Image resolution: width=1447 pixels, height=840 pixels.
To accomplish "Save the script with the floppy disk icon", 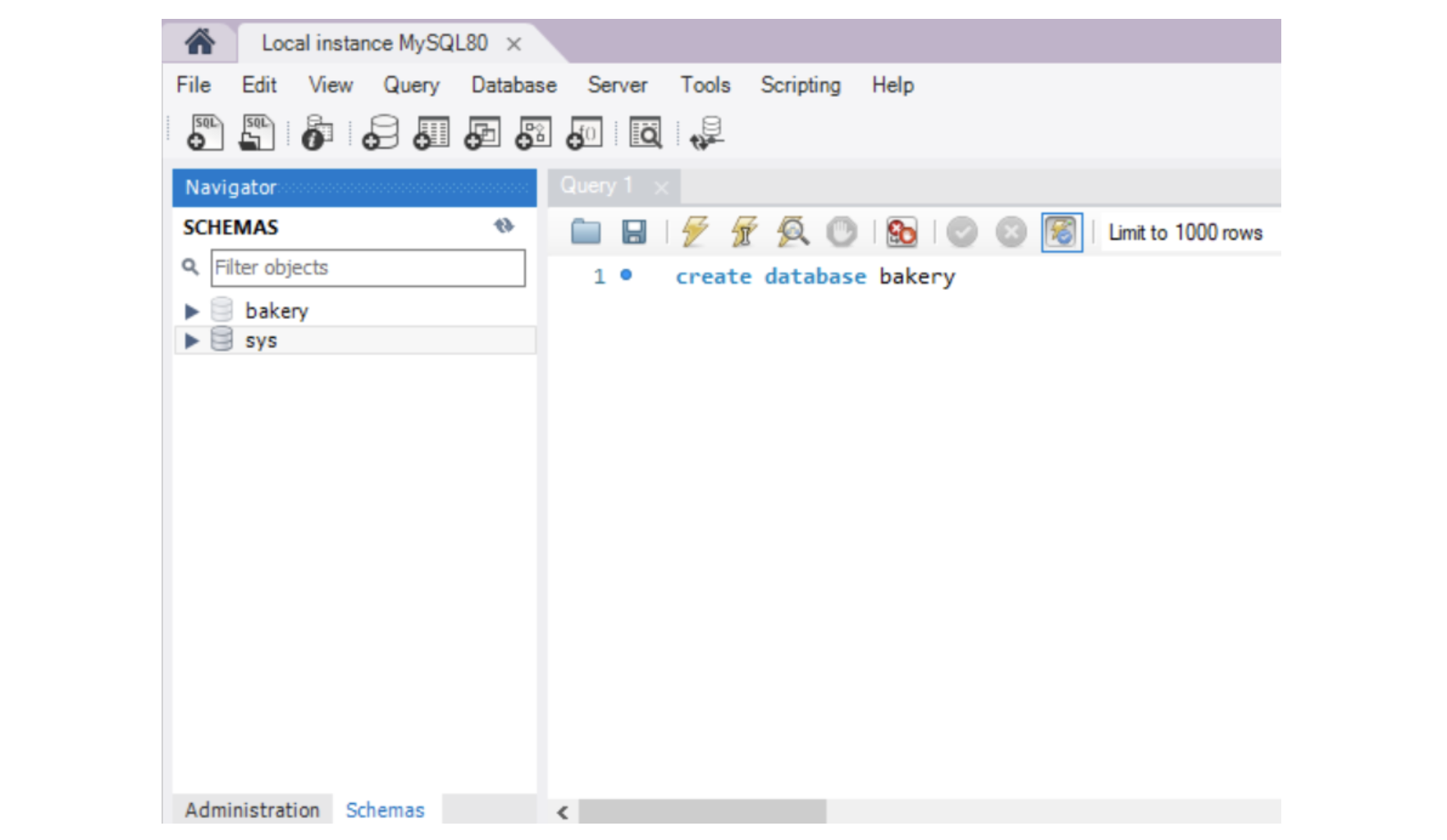I will click(633, 232).
